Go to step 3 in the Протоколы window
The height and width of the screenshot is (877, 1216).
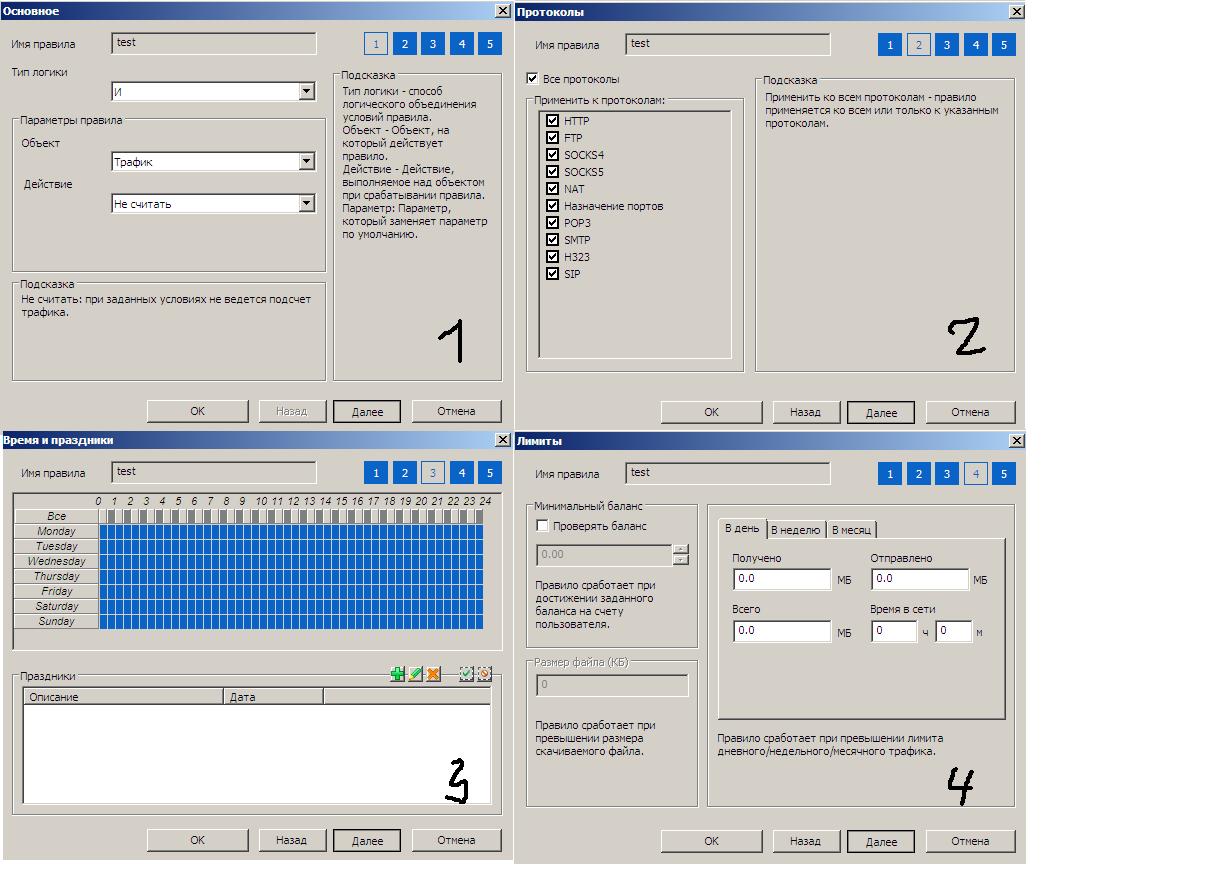(947, 45)
